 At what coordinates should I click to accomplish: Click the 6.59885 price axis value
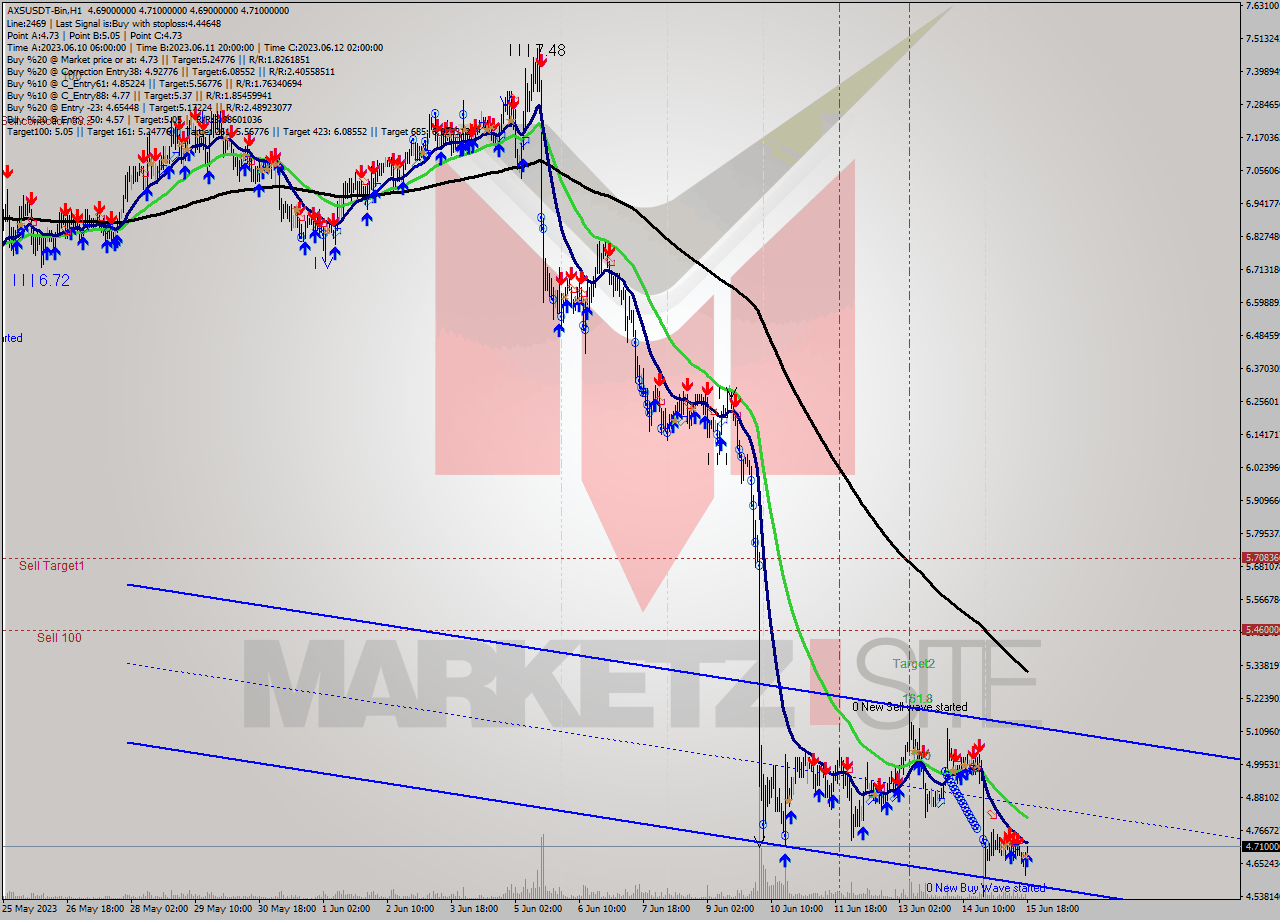click(x=1263, y=303)
